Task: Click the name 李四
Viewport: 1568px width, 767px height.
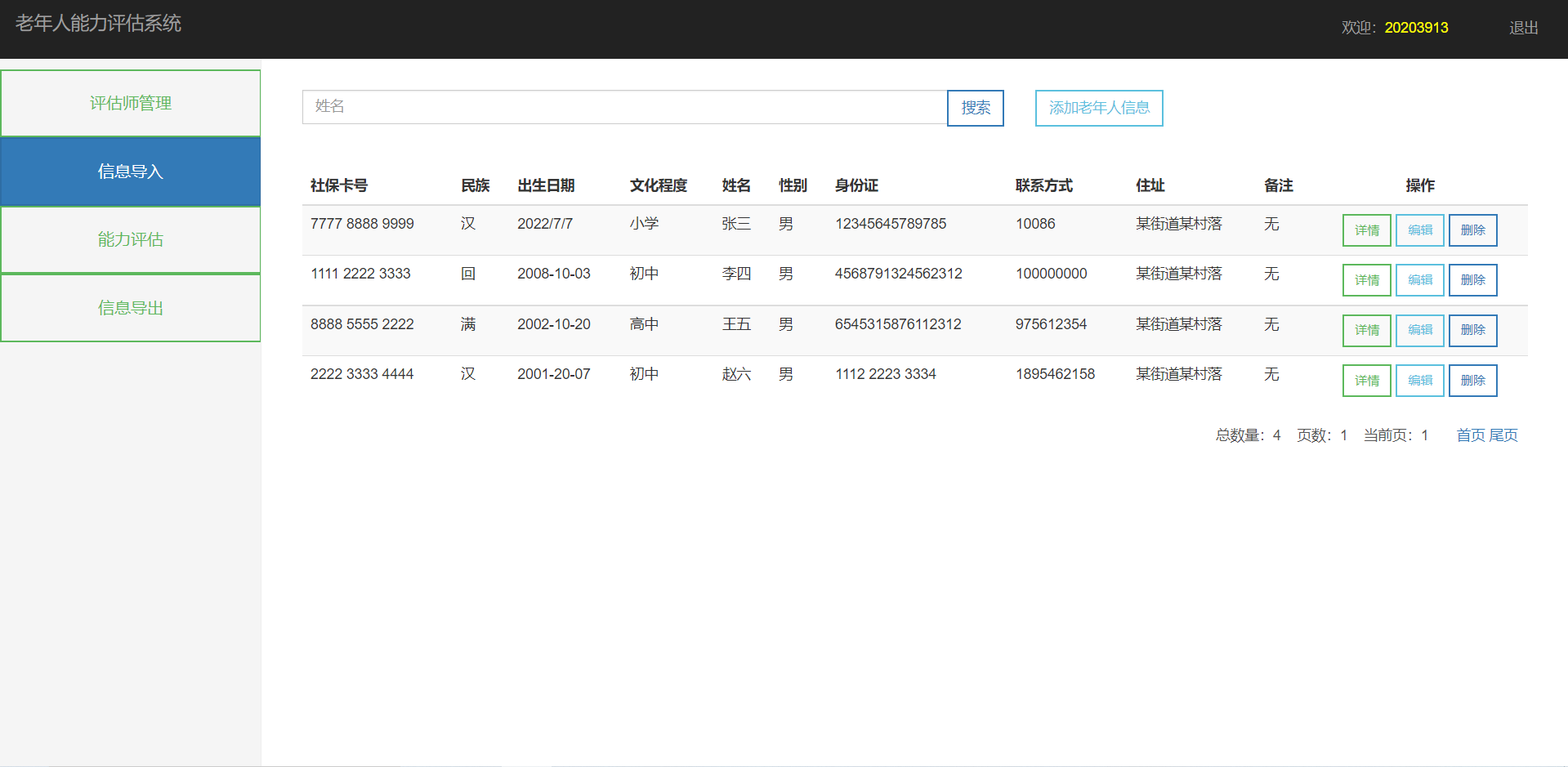Action: coord(736,274)
